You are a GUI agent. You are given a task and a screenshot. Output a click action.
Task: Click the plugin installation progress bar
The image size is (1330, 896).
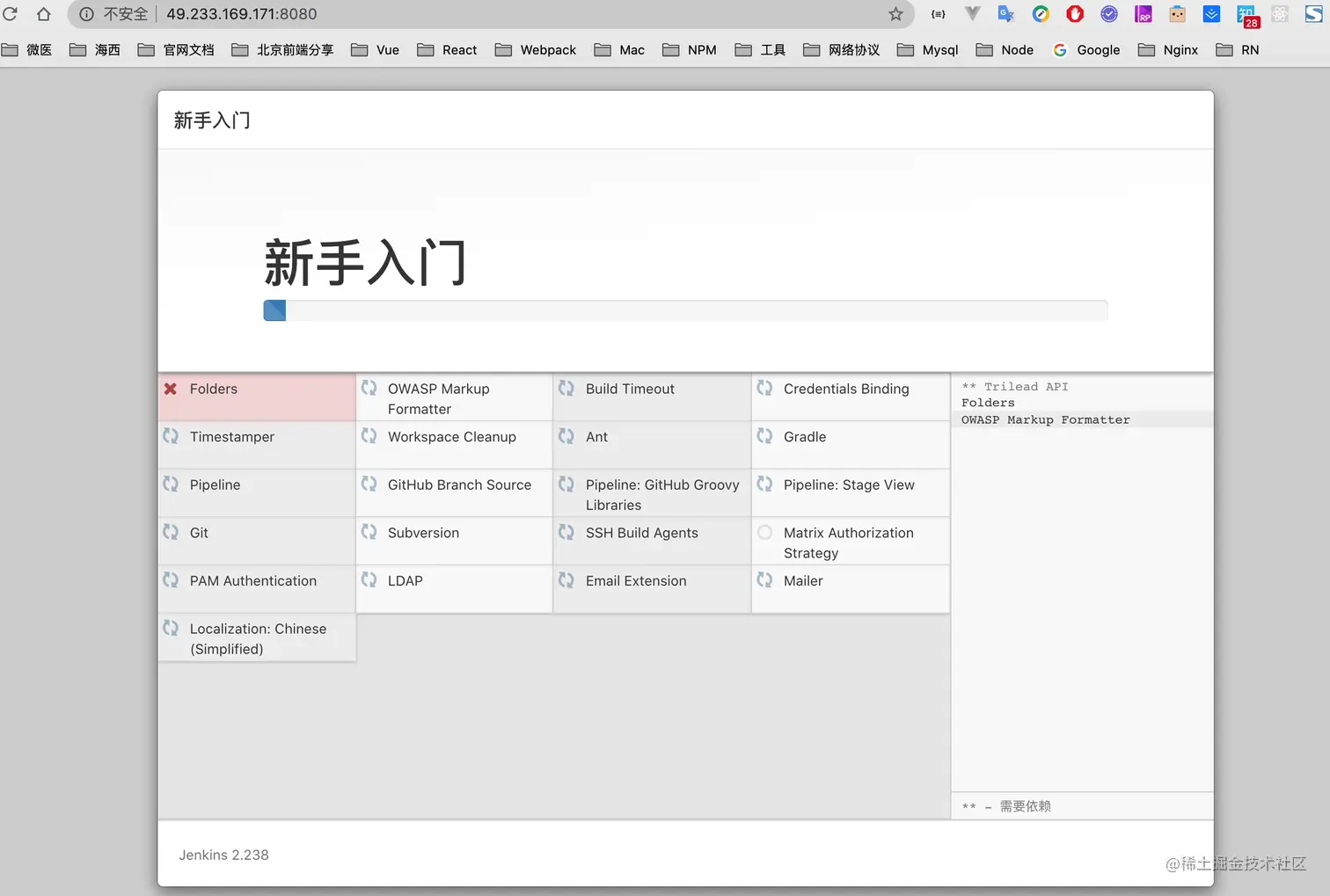[x=685, y=310]
